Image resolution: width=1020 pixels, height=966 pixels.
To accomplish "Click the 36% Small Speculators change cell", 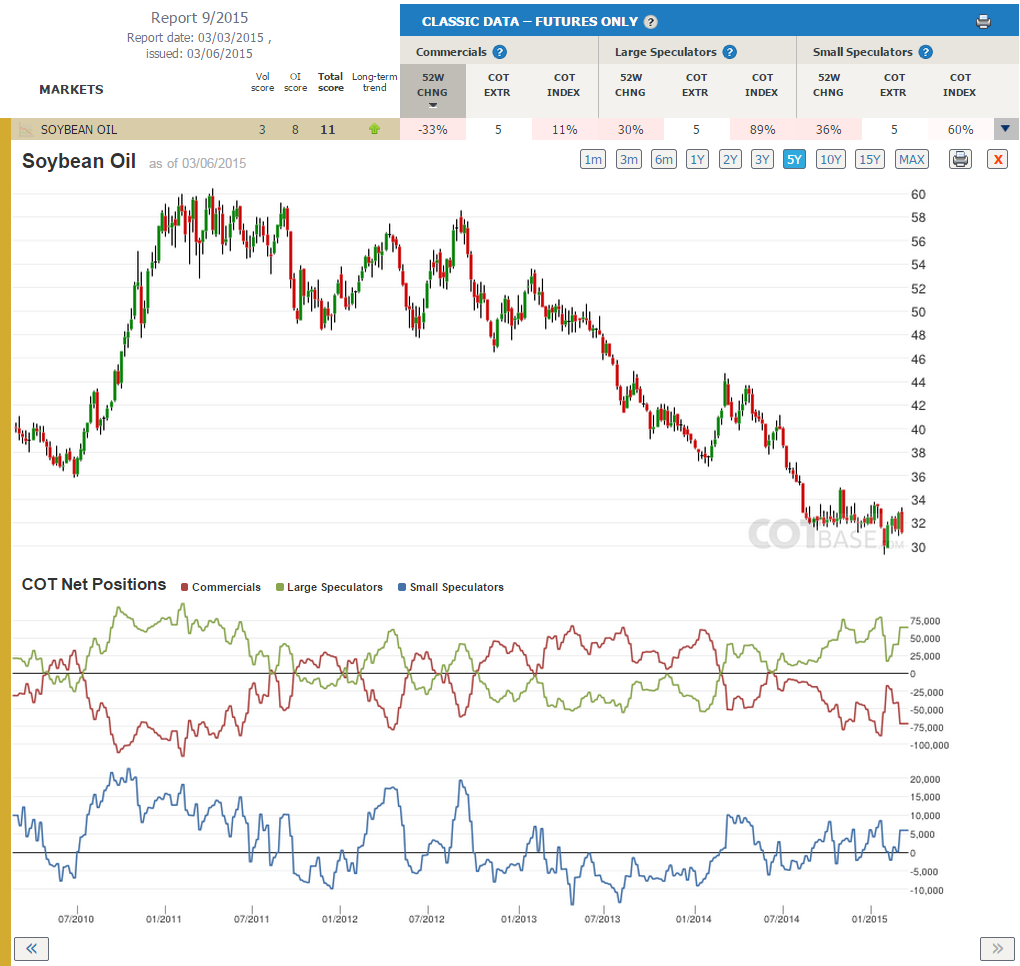I will click(x=829, y=129).
